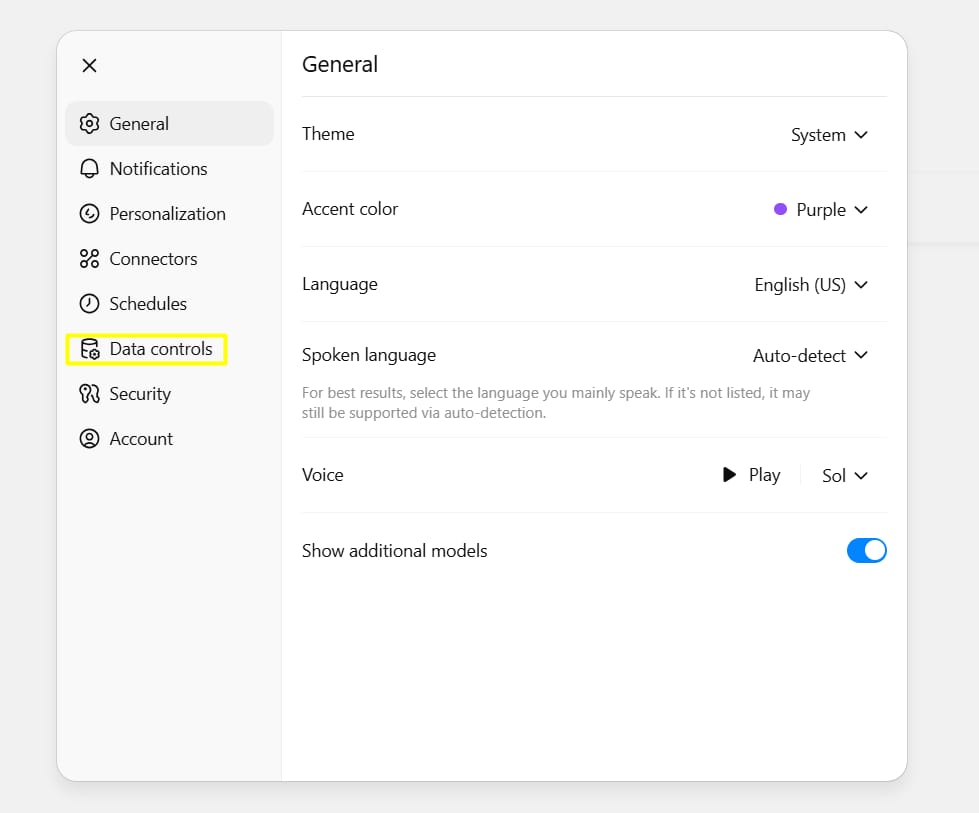Viewport: 979px width, 813px height.
Task: Click the Personalization sidebar icon
Action: pyautogui.click(x=89, y=214)
